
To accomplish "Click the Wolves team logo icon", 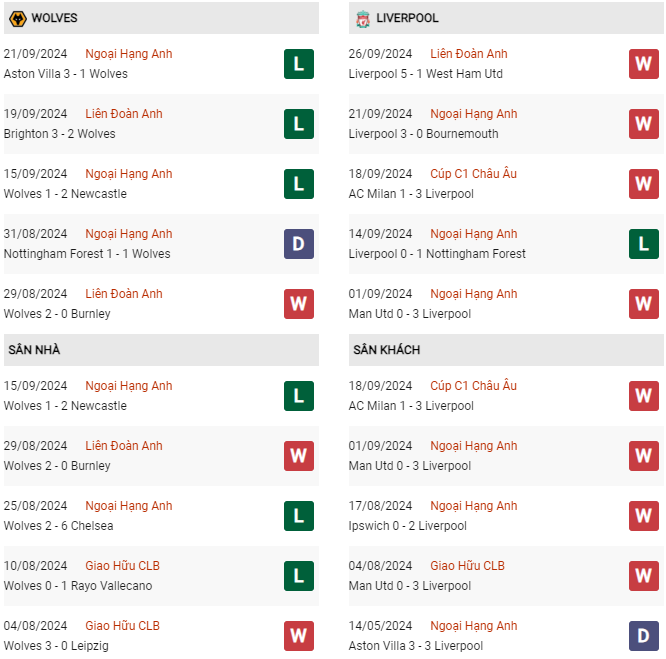I will (x=16, y=18).
